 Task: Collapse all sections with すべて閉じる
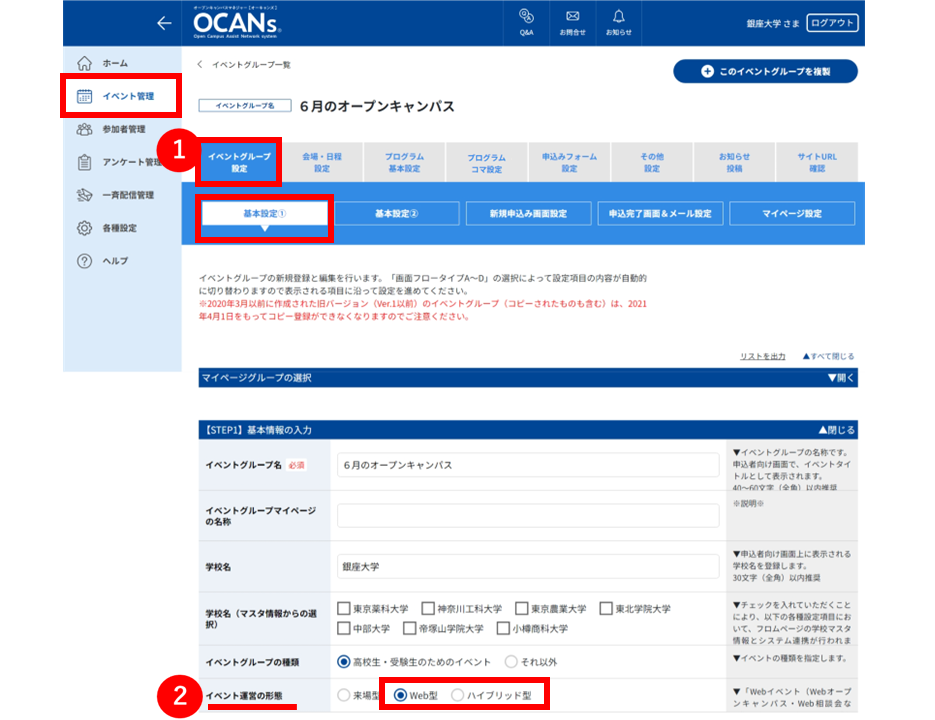[828, 356]
